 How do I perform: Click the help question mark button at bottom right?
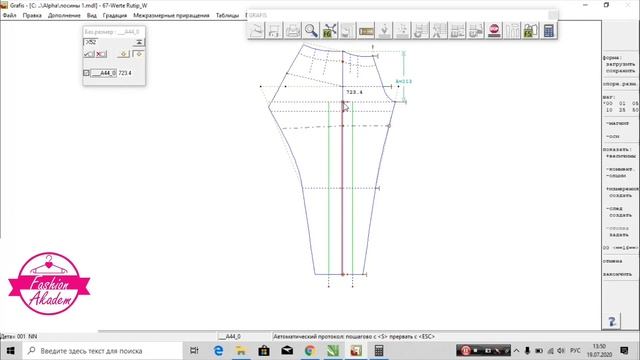612,322
